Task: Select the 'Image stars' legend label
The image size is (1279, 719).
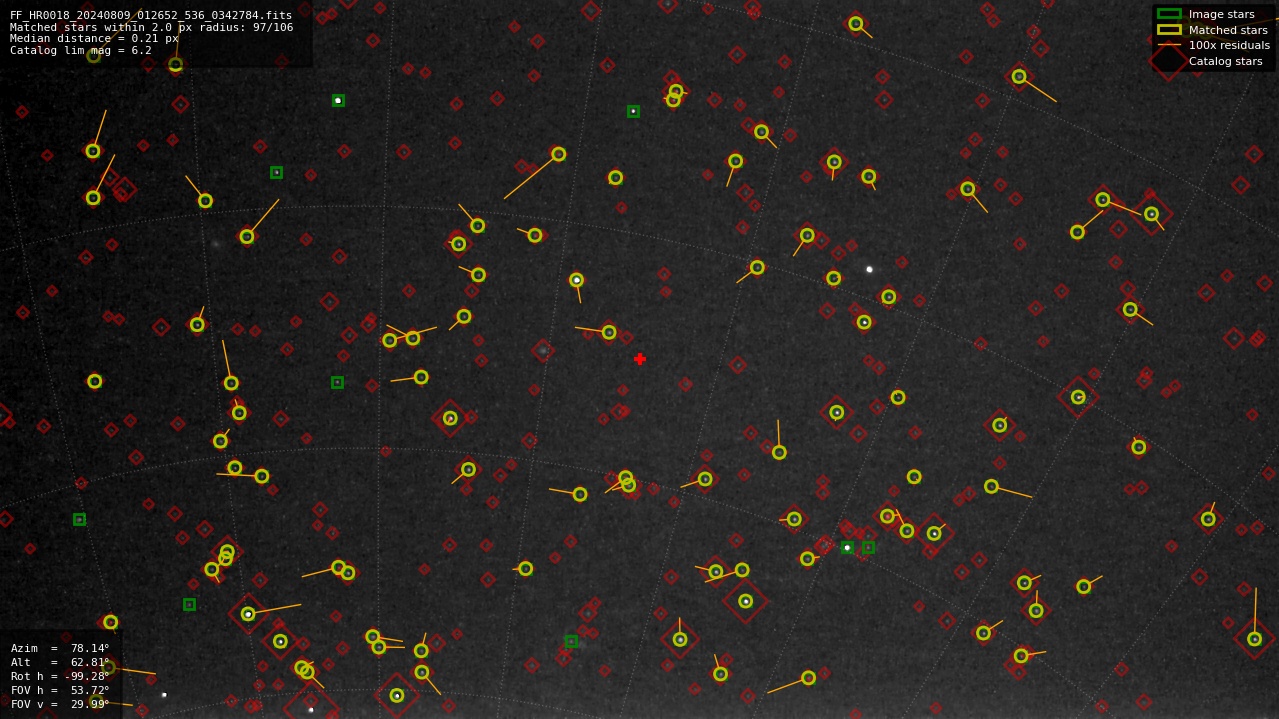Action: (x=1221, y=14)
